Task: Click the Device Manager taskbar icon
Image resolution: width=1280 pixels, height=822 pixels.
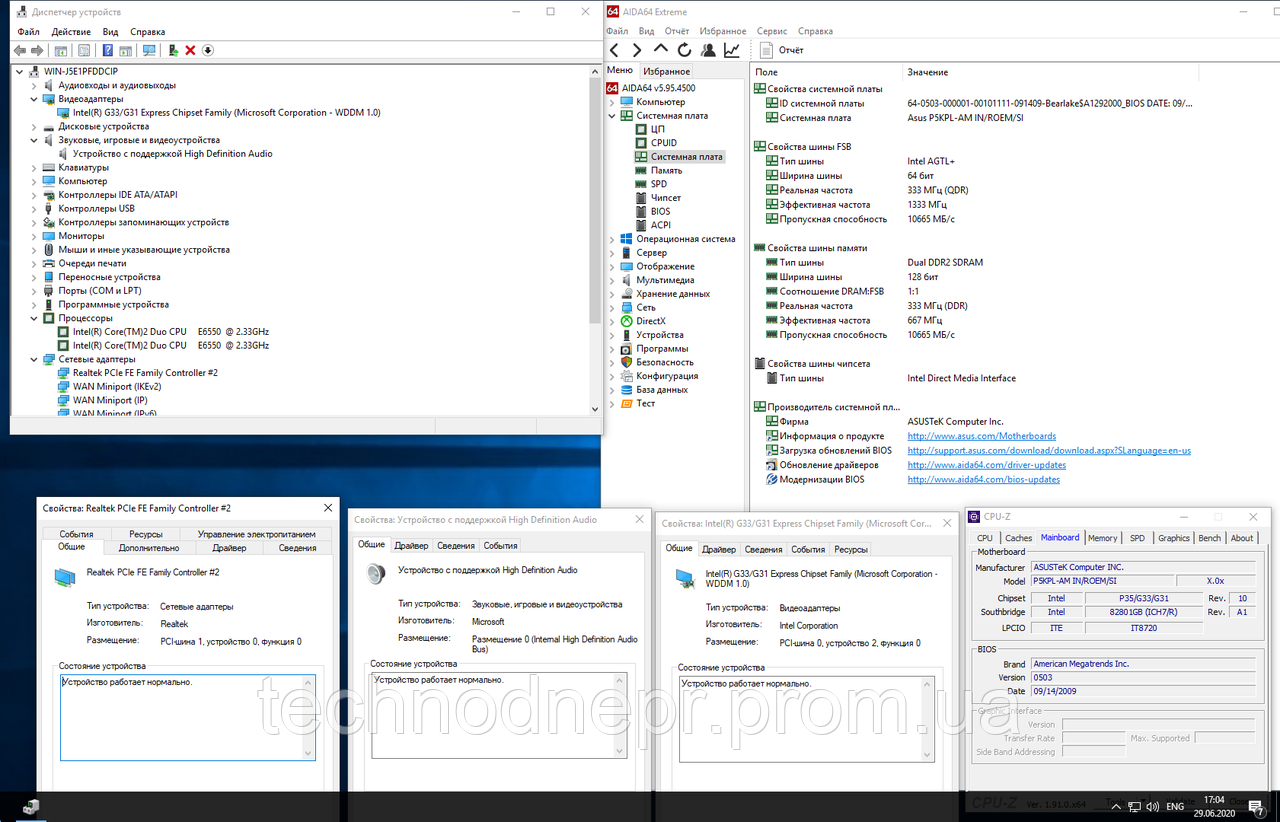Action: pyautogui.click(x=31, y=806)
